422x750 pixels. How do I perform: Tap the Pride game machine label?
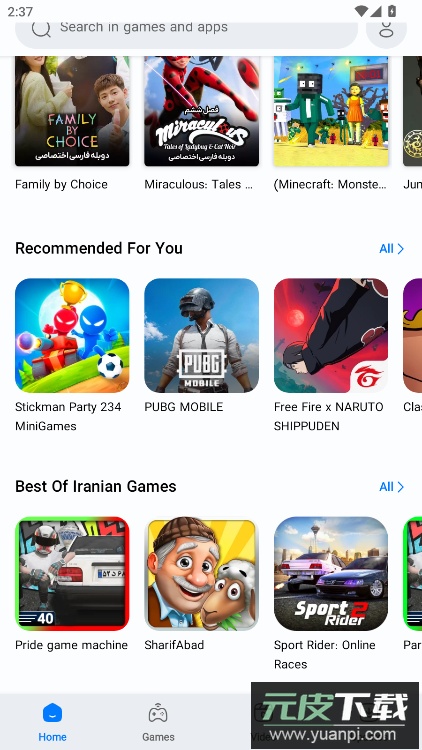coord(71,645)
